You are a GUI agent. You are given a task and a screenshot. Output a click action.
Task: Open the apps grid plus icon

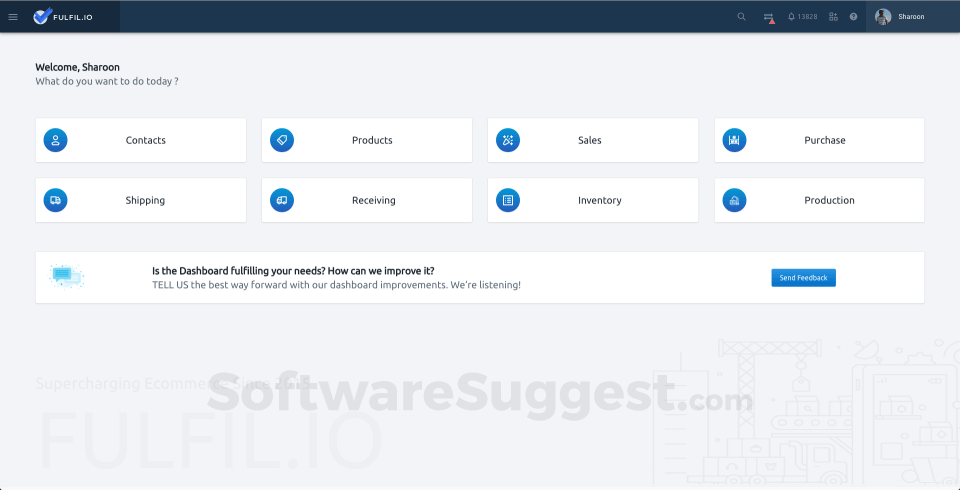pyautogui.click(x=833, y=17)
